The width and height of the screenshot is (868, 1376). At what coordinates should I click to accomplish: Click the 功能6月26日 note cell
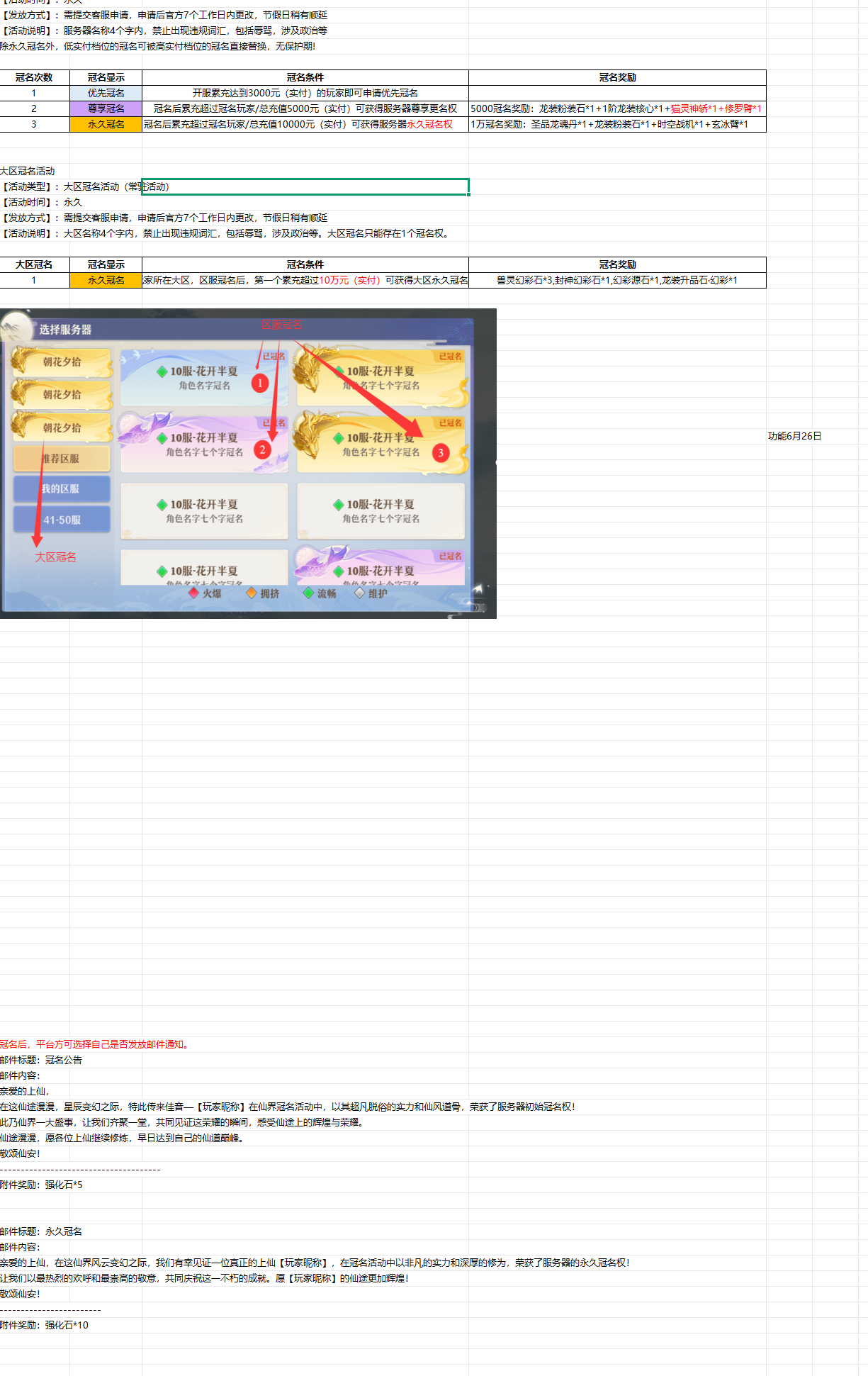point(794,436)
